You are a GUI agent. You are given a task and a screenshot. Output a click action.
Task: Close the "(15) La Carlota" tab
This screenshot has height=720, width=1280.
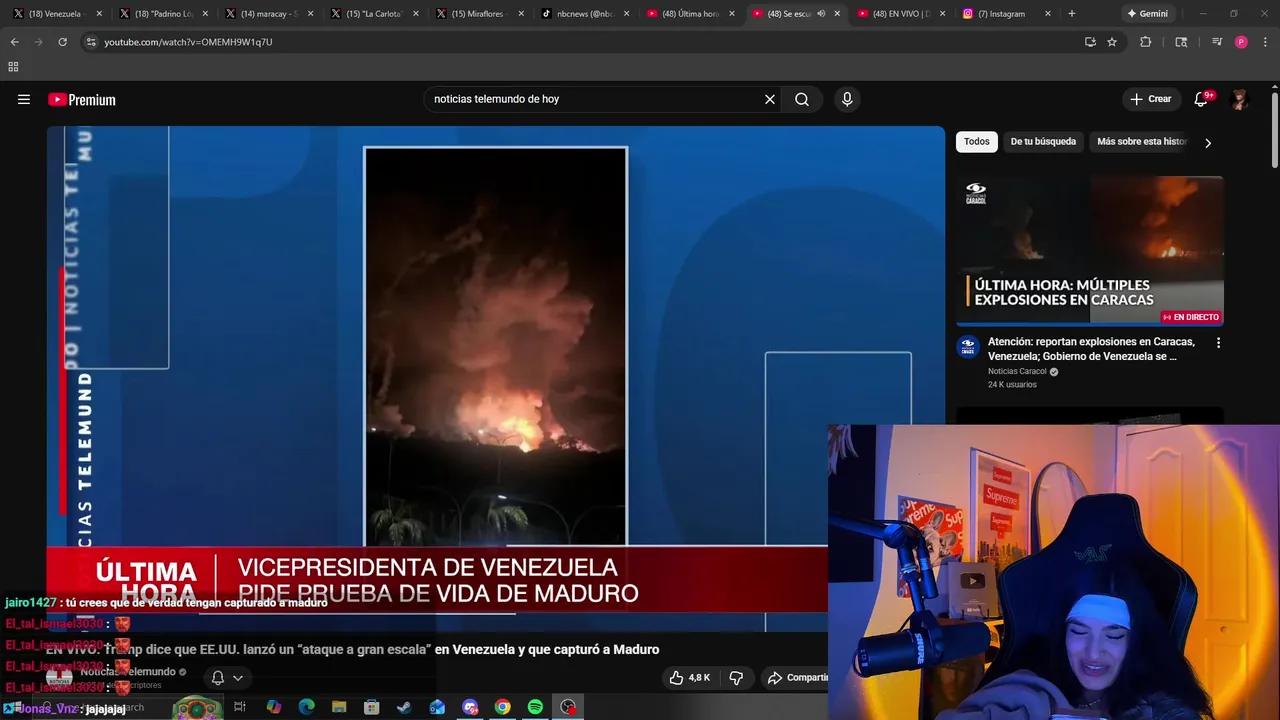pos(415,14)
